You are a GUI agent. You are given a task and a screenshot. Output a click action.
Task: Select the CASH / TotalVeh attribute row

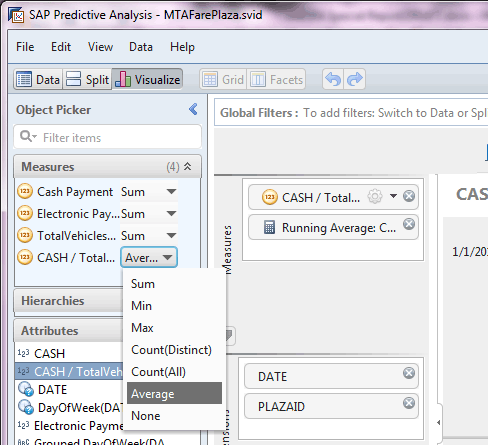pos(69,371)
